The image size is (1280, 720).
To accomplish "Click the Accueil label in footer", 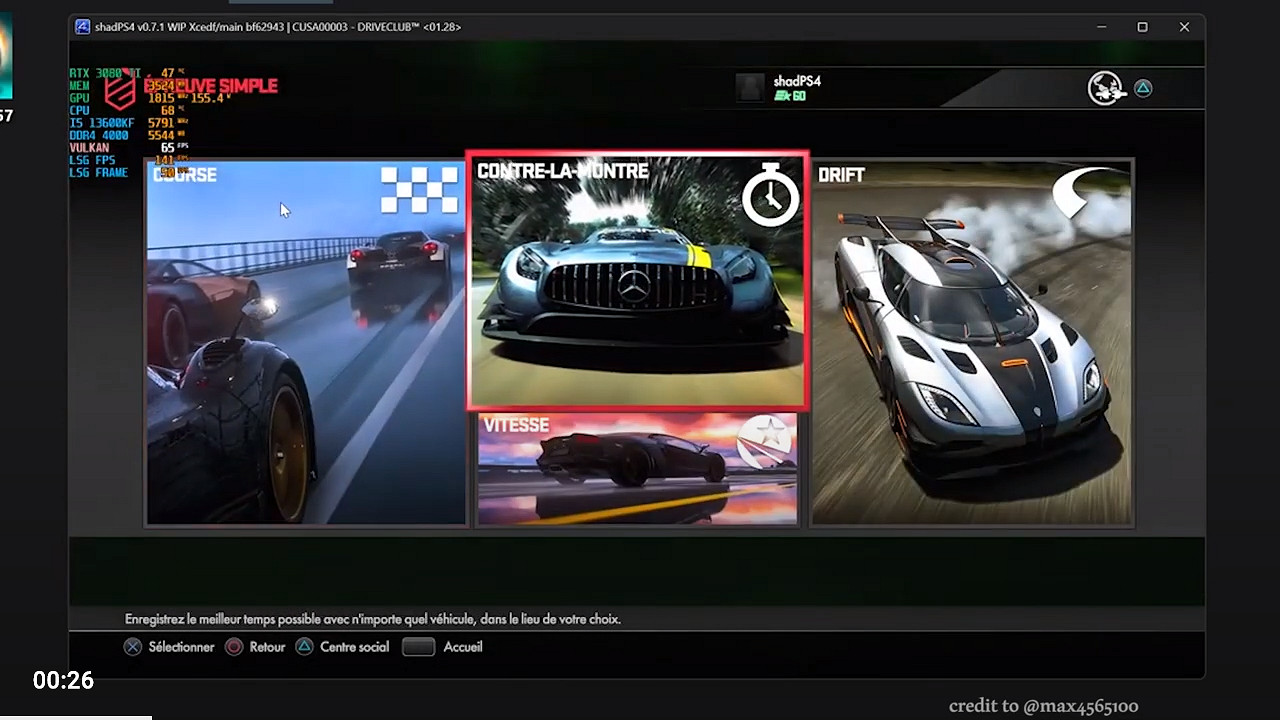I will (x=463, y=647).
